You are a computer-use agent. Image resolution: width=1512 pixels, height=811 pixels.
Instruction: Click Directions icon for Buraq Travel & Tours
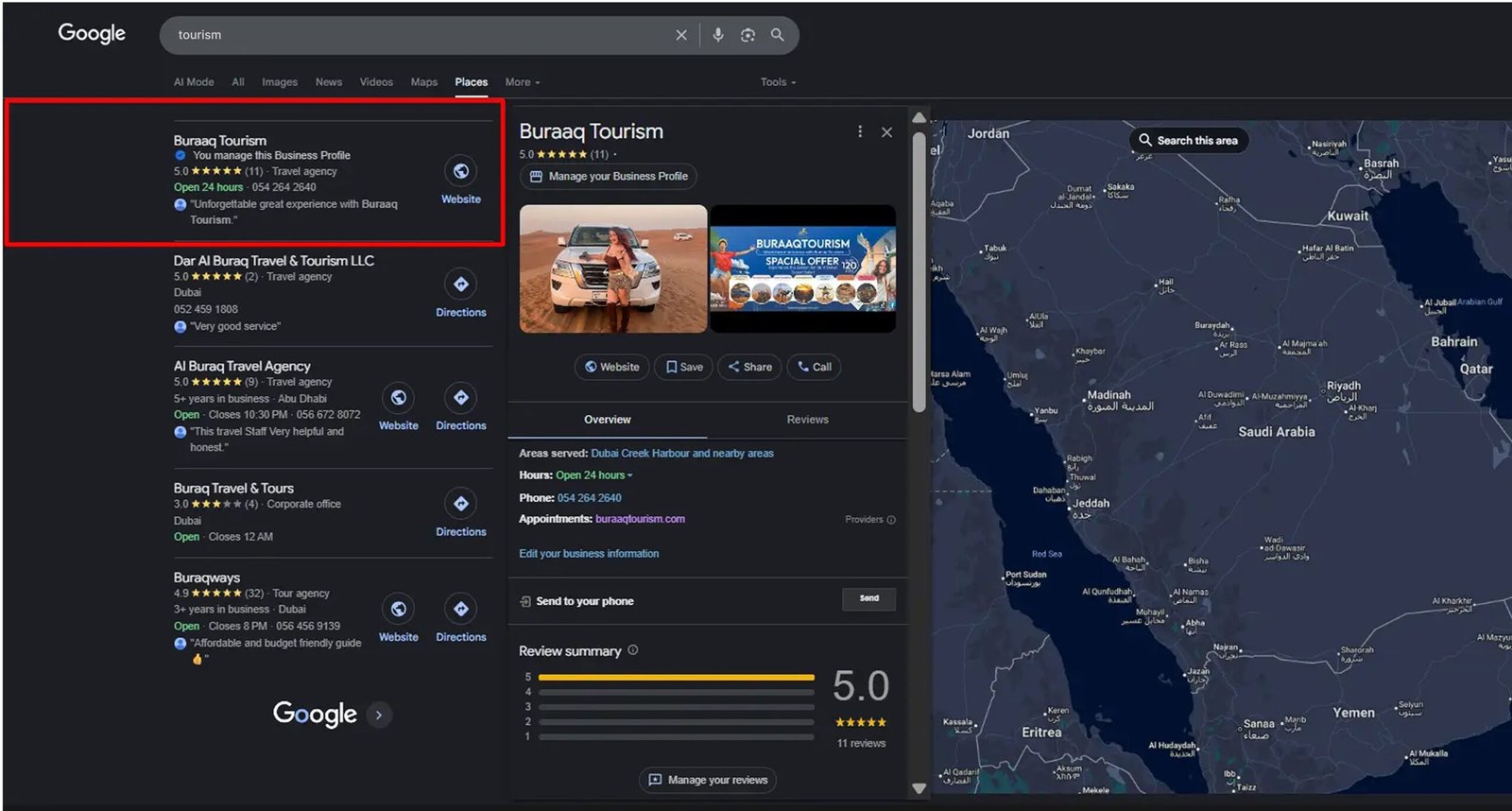(x=461, y=505)
